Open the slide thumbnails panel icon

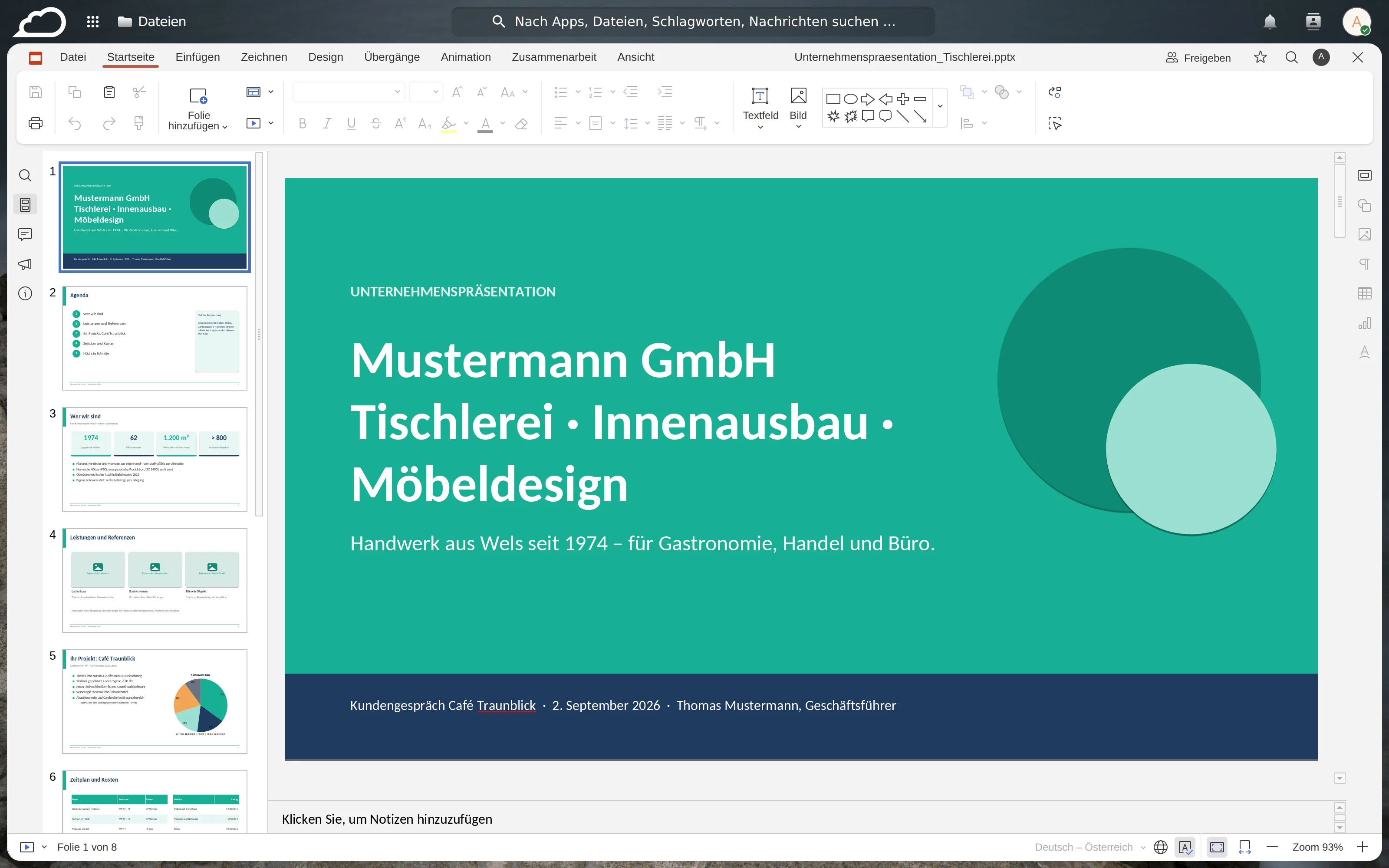(25, 204)
